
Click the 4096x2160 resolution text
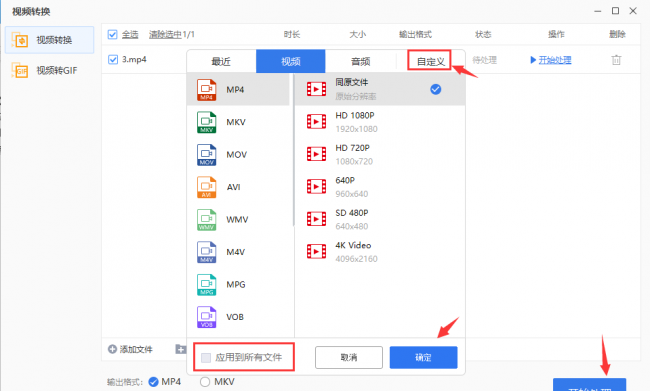(357, 259)
